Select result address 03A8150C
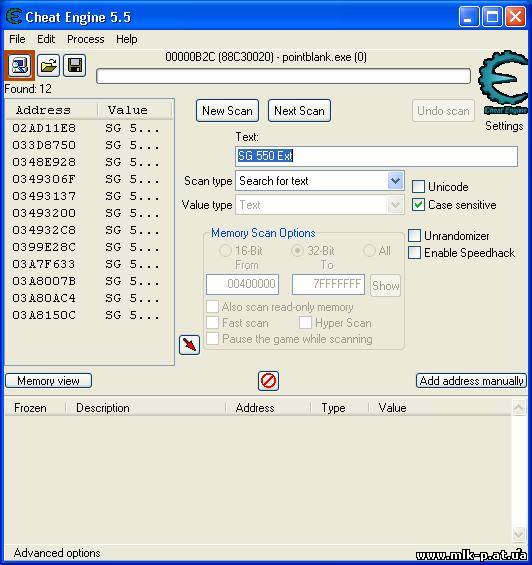 pos(44,315)
